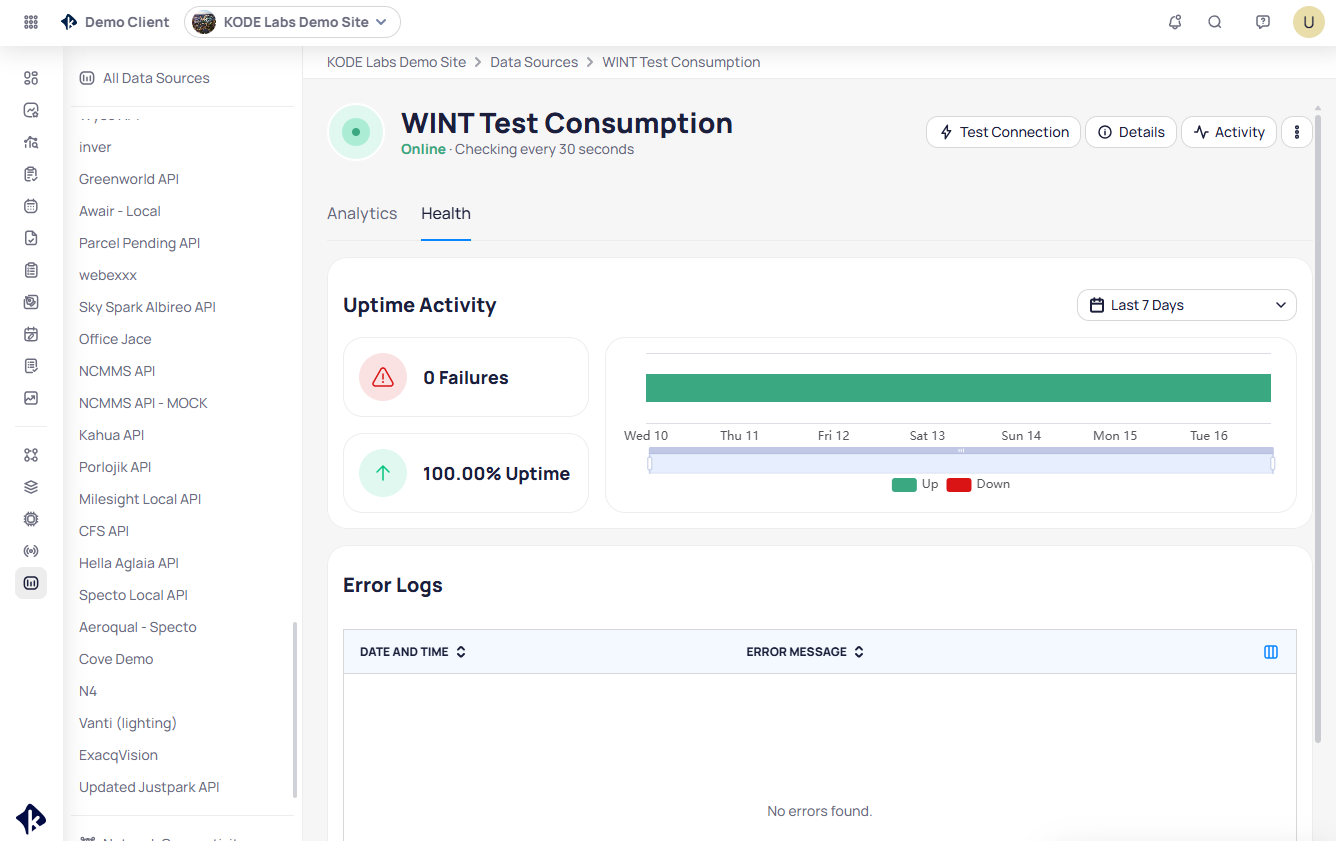Open the notifications bell

pos(1175,22)
